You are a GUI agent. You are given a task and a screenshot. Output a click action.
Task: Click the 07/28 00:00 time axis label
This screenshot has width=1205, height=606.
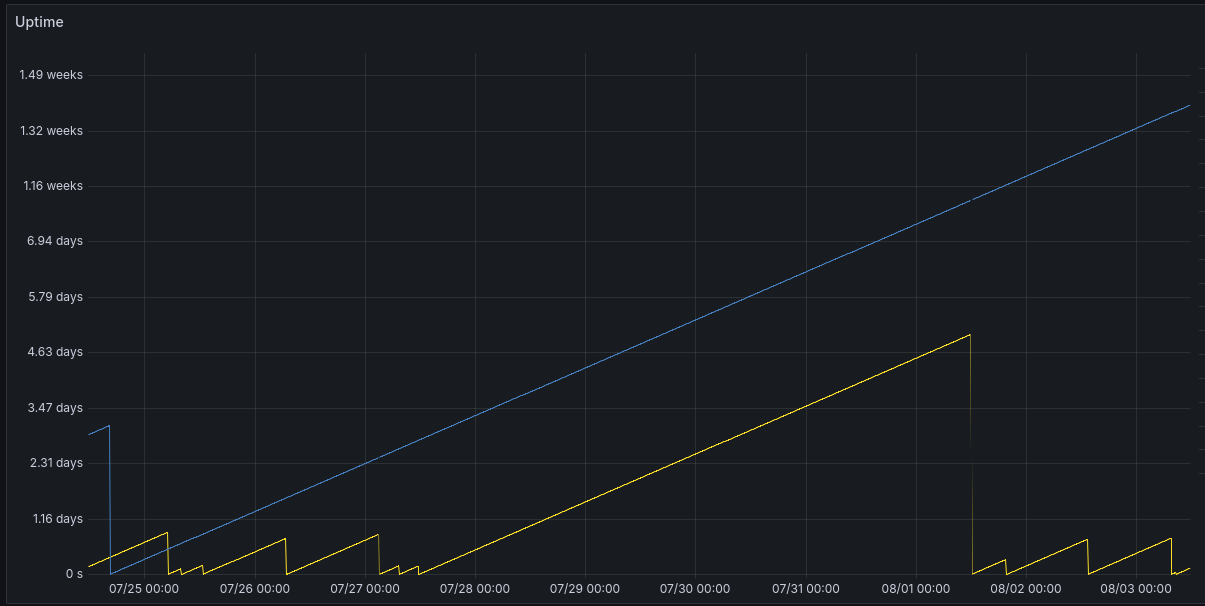pyautogui.click(x=475, y=589)
